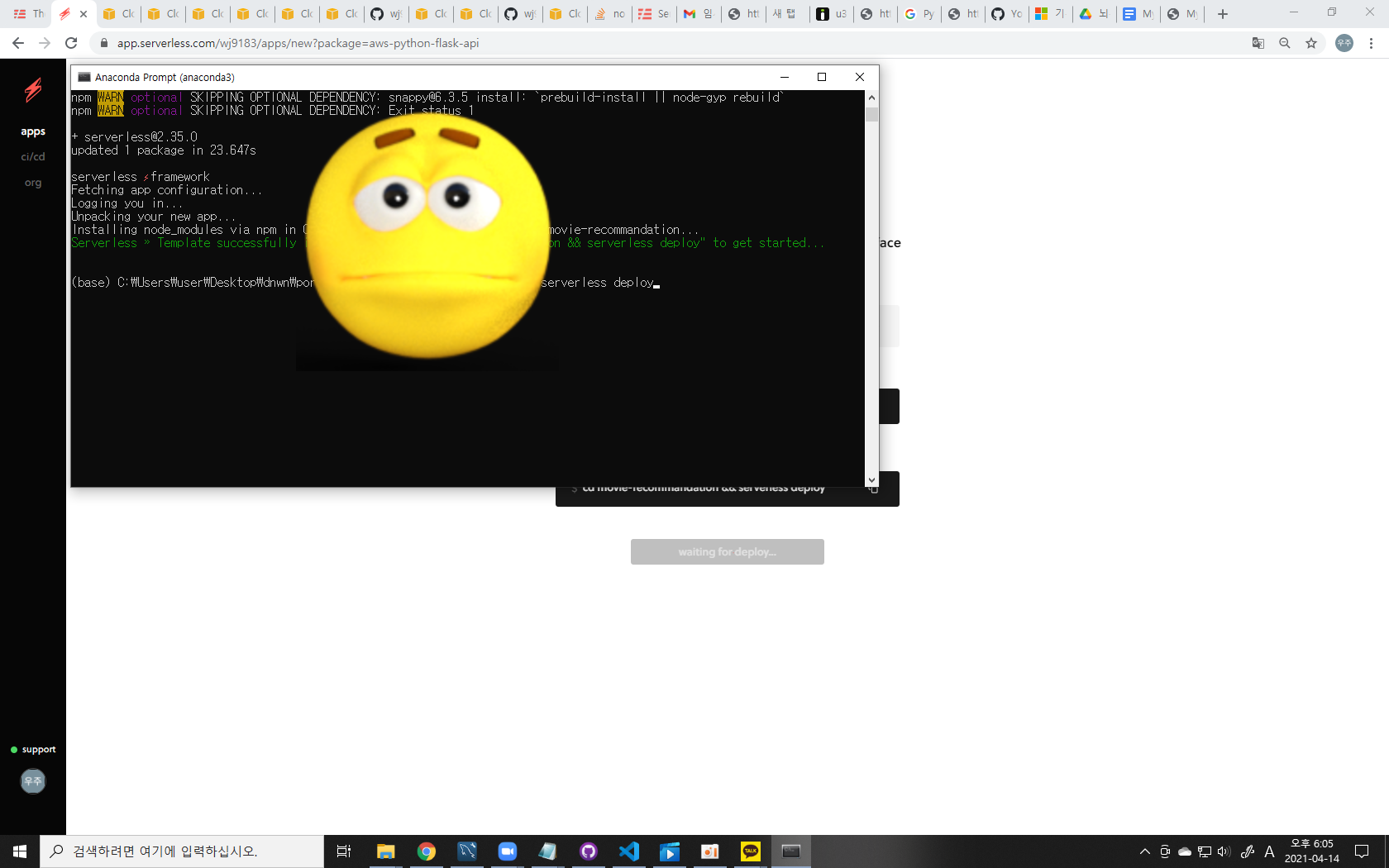Open File Explorer from the taskbar
Image resolution: width=1389 pixels, height=868 pixels.
click(386, 851)
